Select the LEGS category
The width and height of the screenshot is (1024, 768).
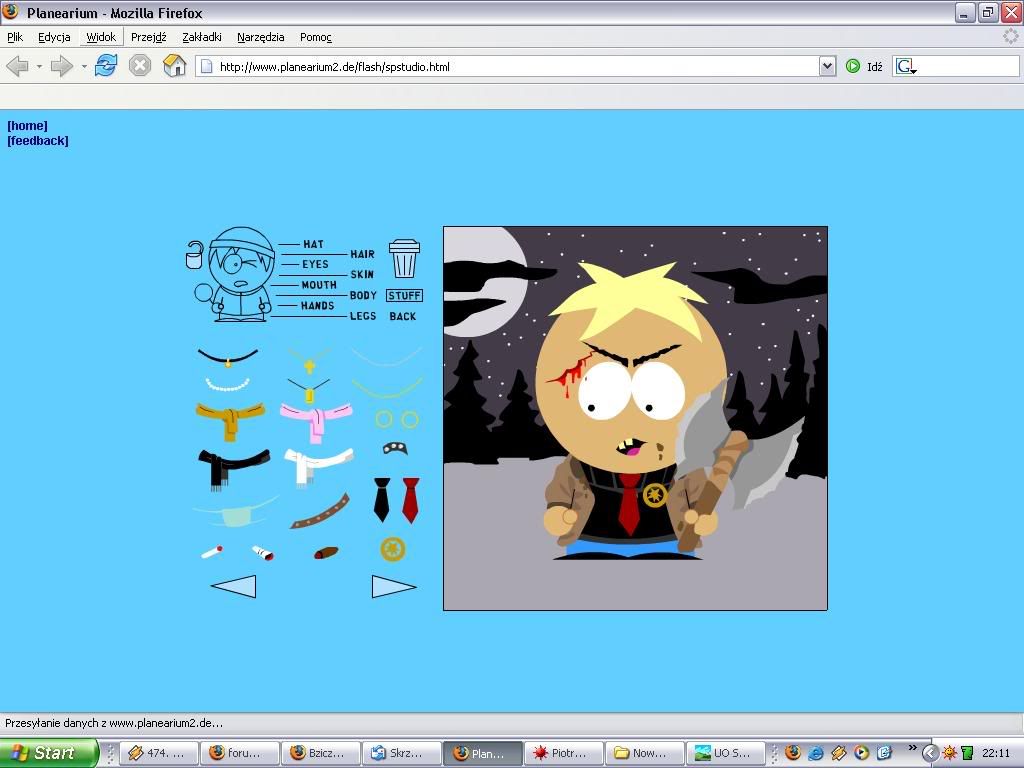click(363, 316)
